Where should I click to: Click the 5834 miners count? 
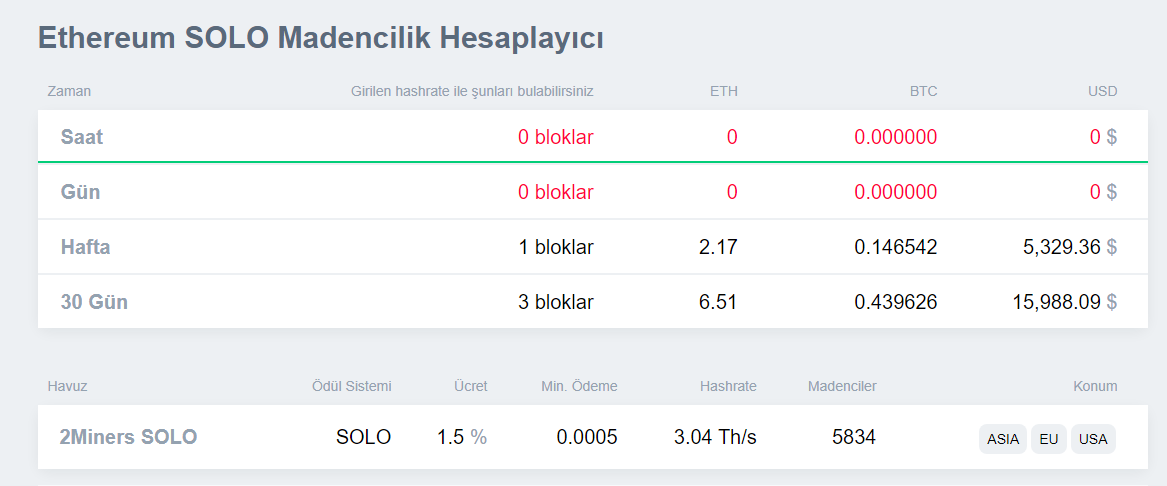(854, 437)
